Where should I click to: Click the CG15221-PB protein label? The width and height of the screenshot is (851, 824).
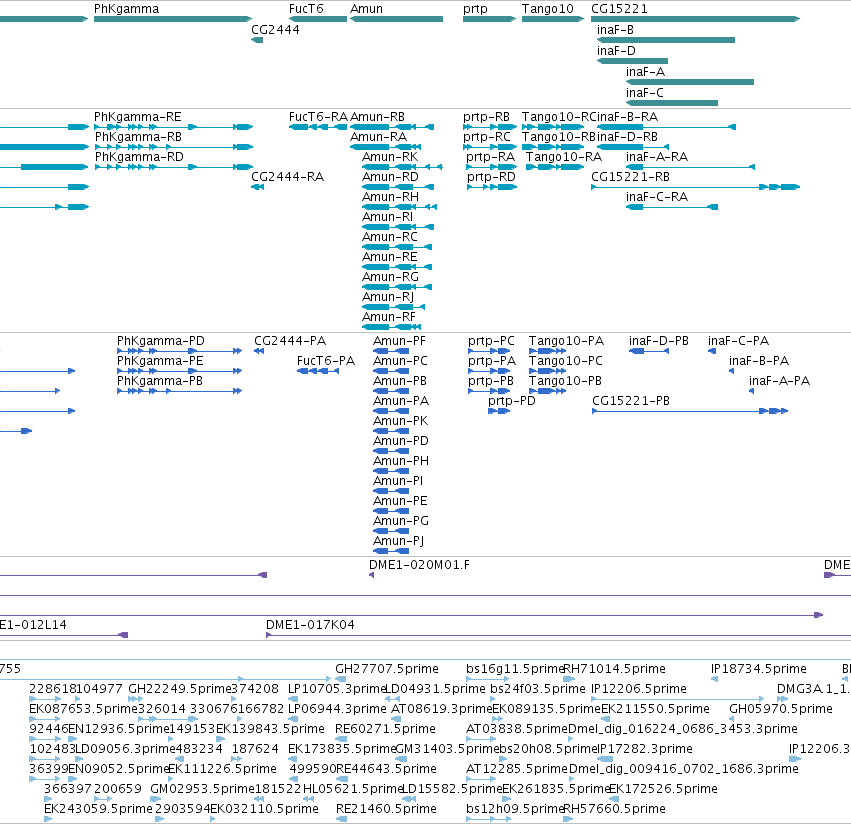coord(631,401)
